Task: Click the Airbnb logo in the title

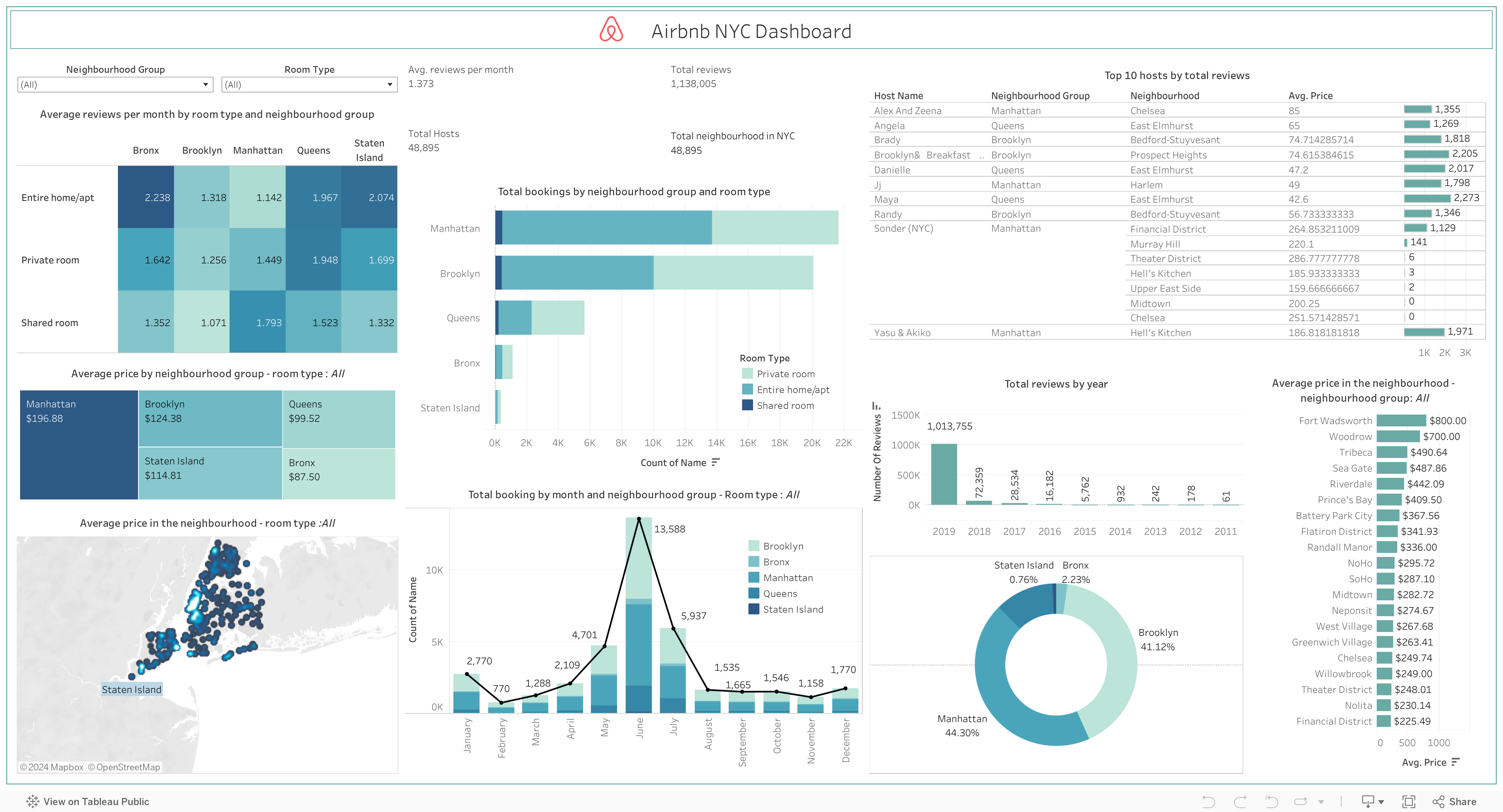Action: coord(611,30)
